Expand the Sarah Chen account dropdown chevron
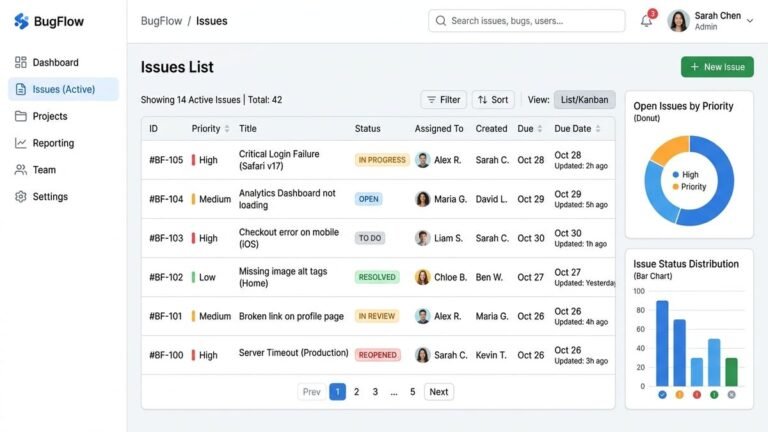768x432 pixels. pos(749,21)
